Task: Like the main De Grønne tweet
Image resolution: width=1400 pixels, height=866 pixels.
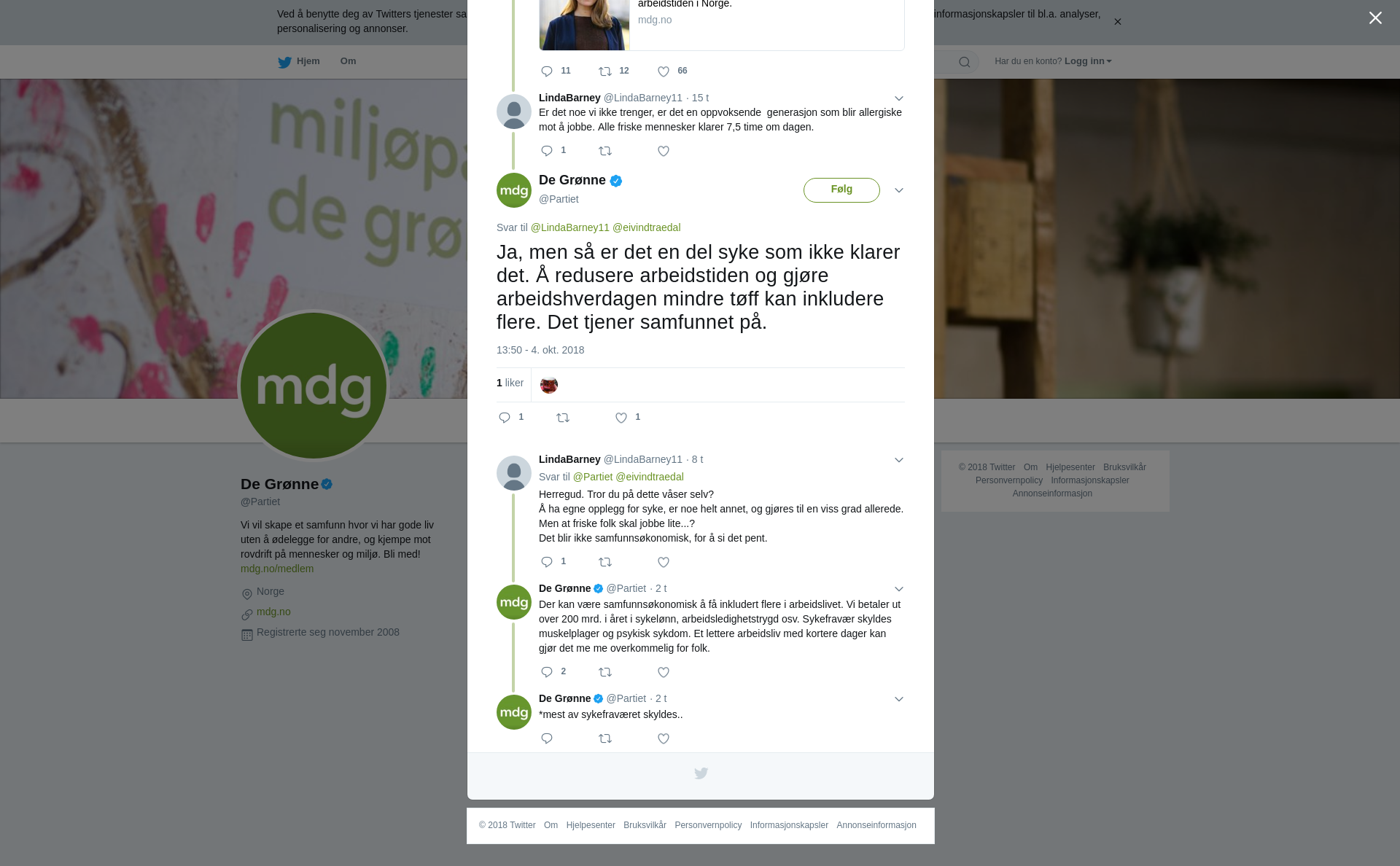Action: click(621, 418)
